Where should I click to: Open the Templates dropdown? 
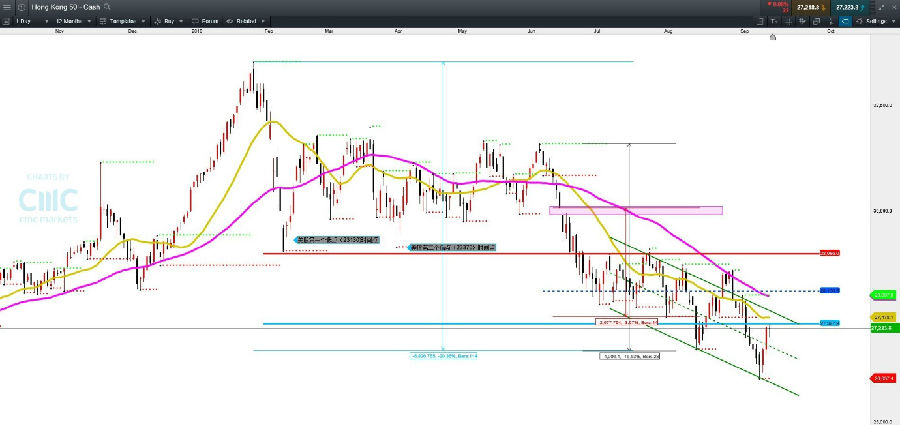123,21
